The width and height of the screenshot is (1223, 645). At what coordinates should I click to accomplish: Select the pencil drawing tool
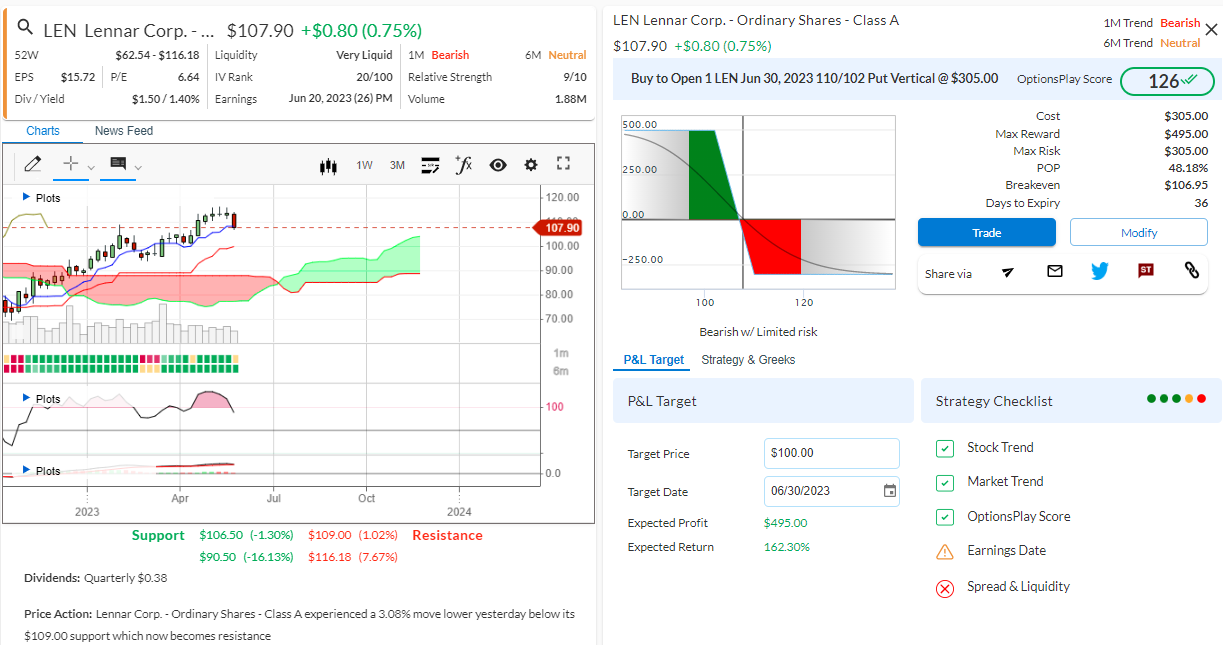click(33, 164)
